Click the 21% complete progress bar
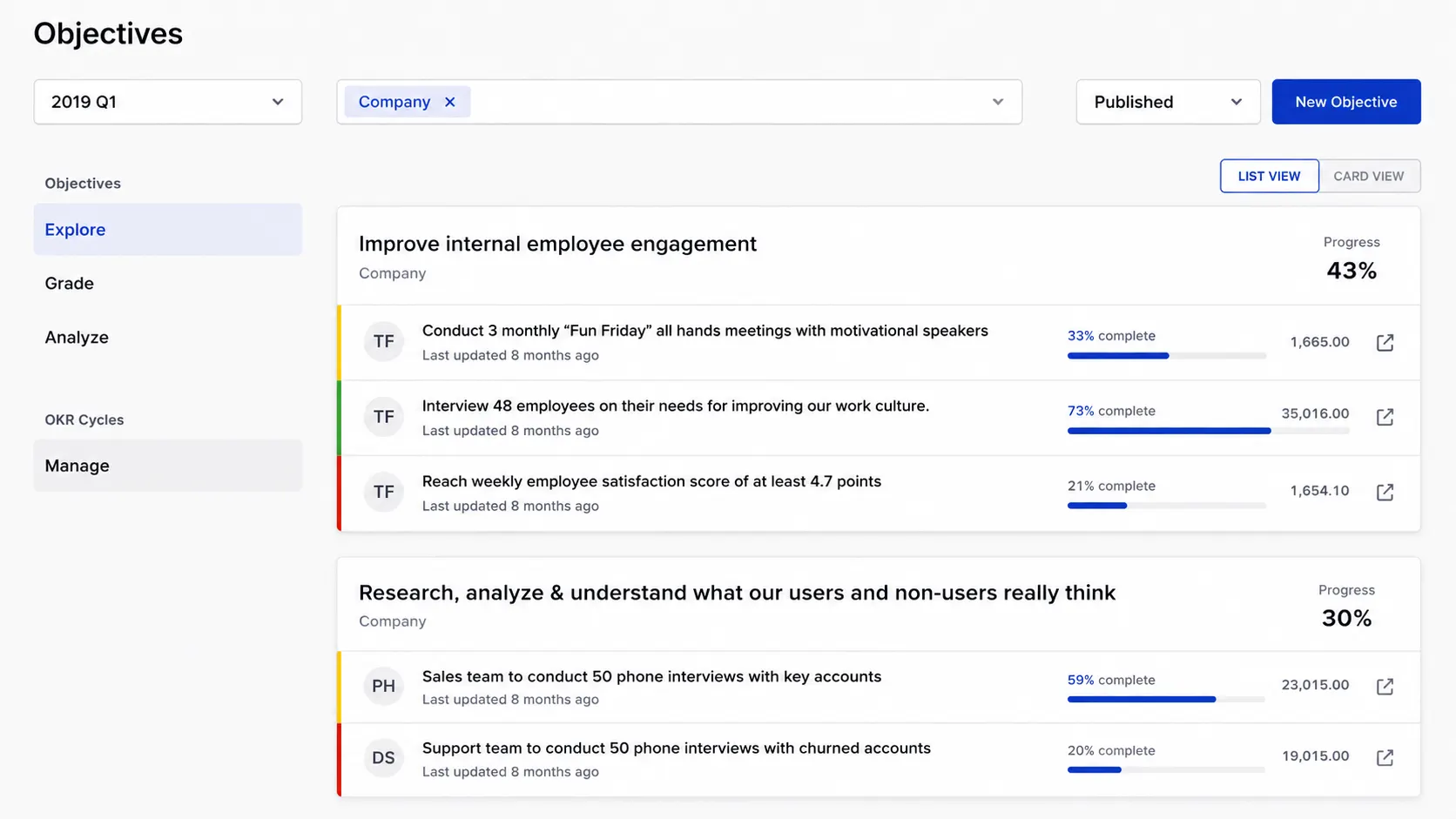This screenshot has height=819, width=1456. [1166, 506]
